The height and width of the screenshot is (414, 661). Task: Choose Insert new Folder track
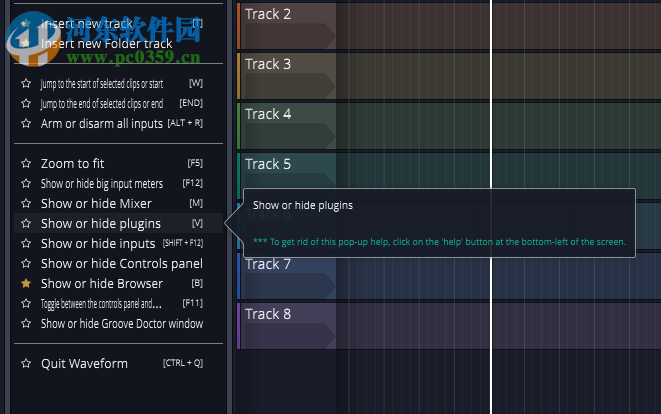118,43
